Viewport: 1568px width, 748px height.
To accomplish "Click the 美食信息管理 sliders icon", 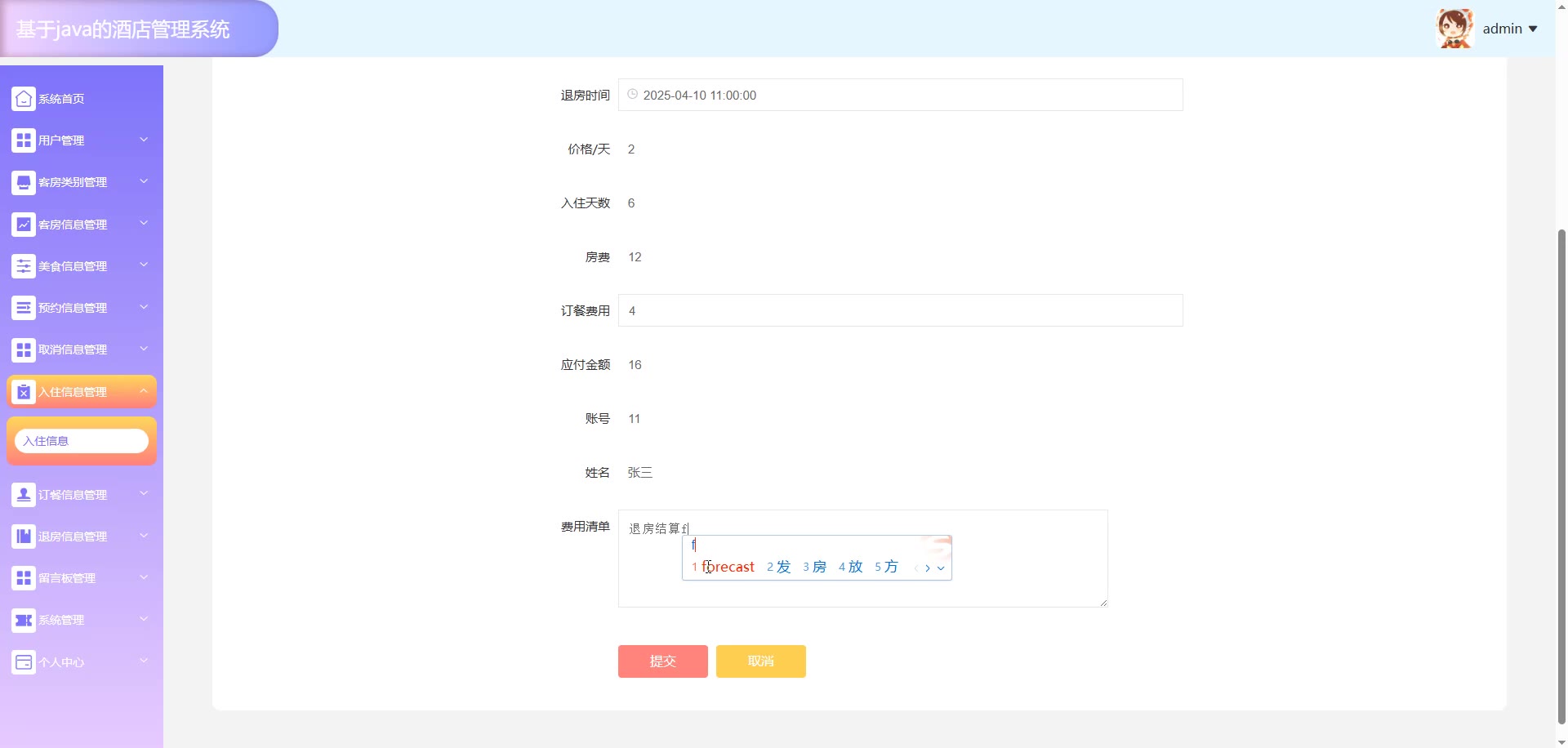I will [x=24, y=266].
